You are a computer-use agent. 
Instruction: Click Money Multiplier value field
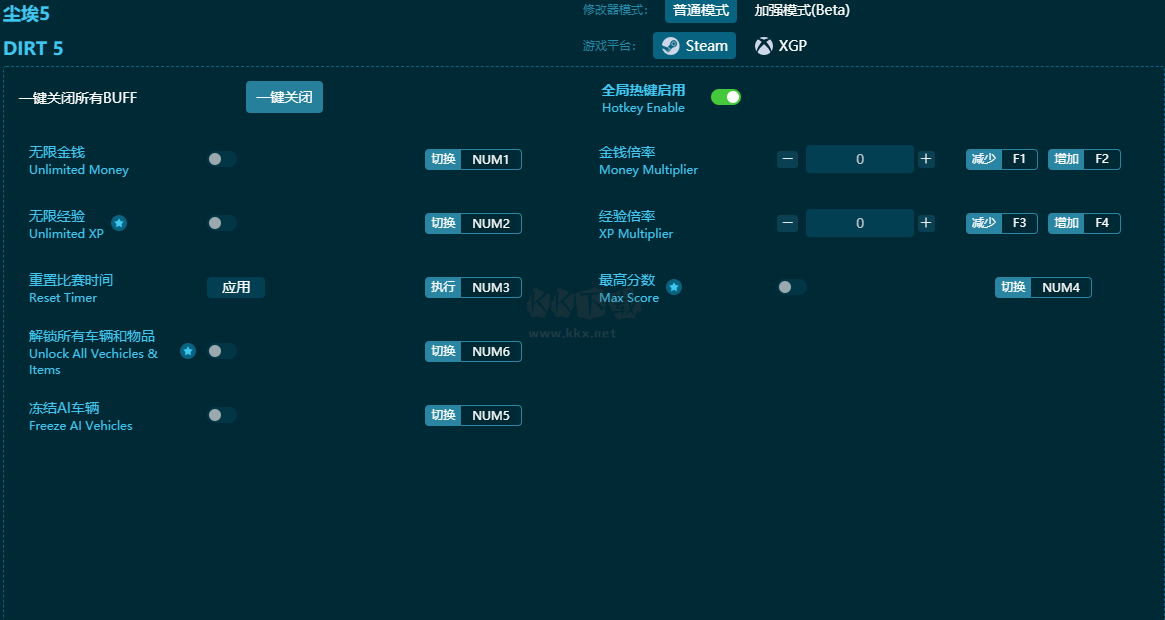click(860, 159)
